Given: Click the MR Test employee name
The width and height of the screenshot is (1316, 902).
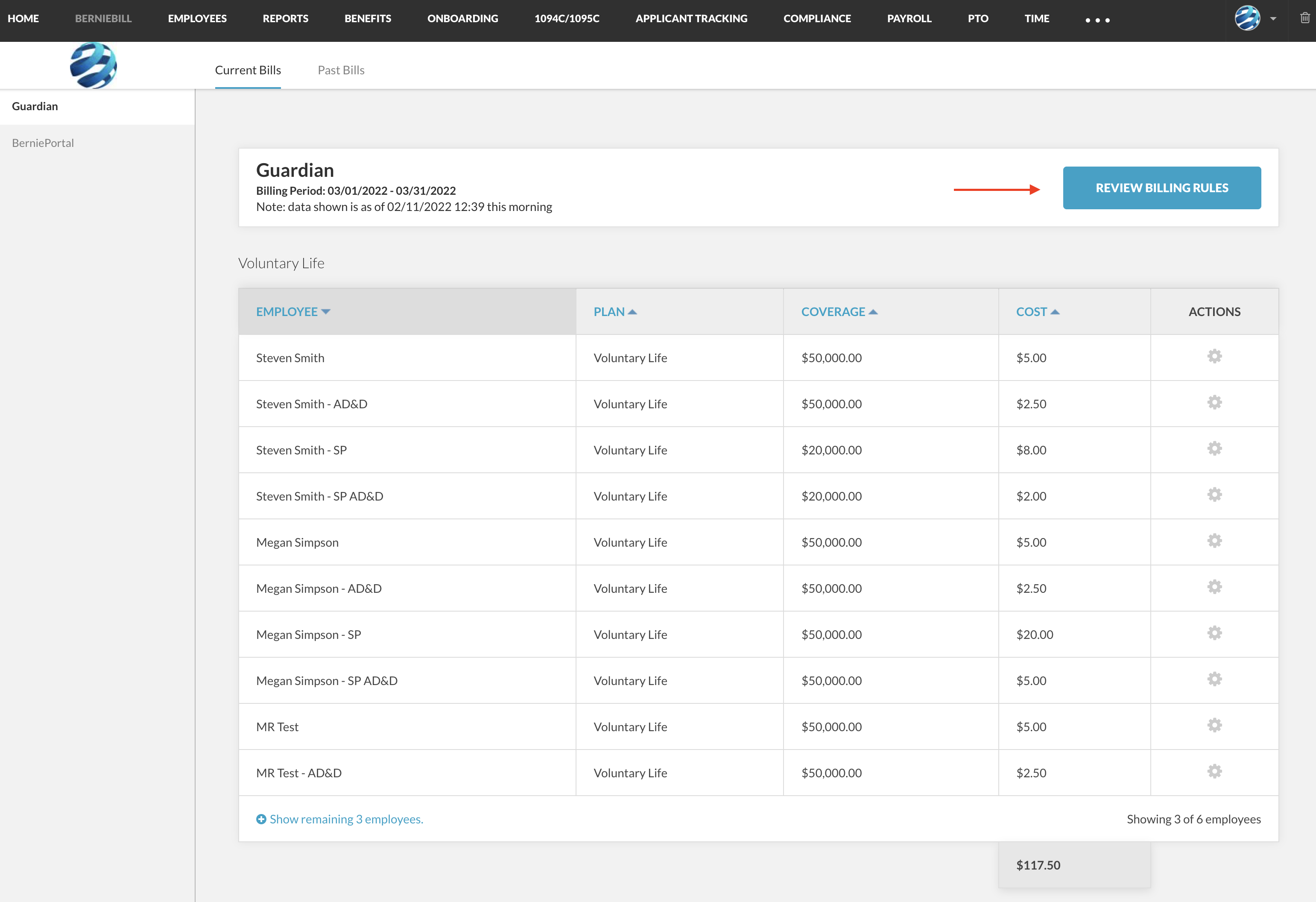Looking at the screenshot, I should click(x=277, y=727).
